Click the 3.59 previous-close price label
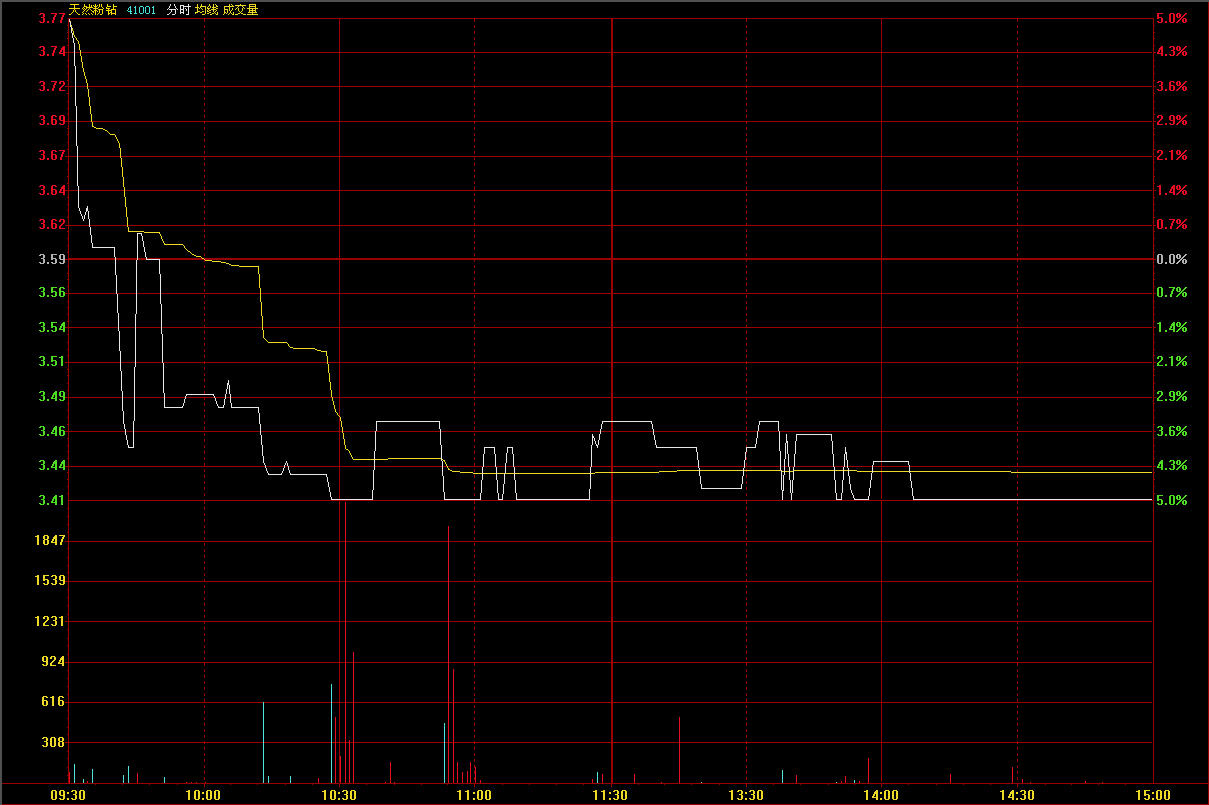The height and width of the screenshot is (805, 1209). point(52,259)
